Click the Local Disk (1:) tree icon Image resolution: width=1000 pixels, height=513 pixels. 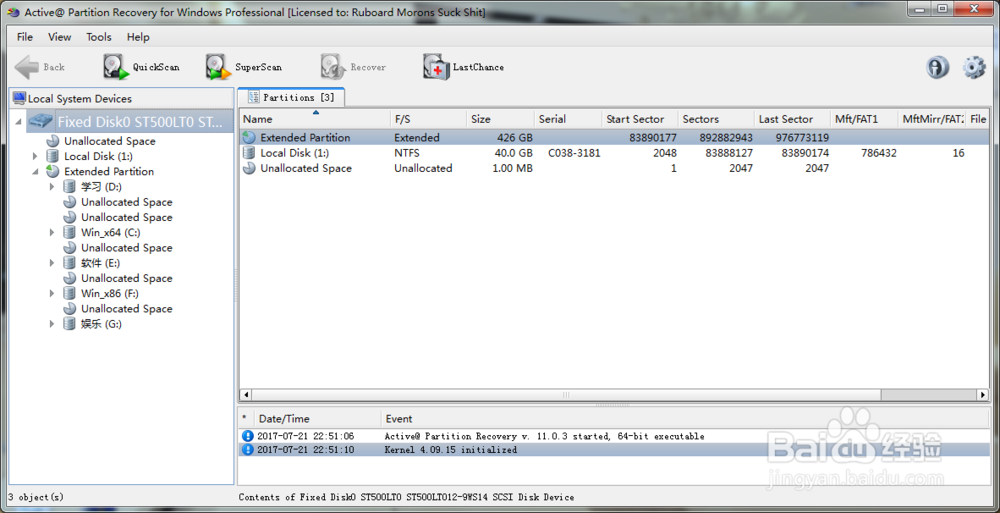click(x=53, y=156)
